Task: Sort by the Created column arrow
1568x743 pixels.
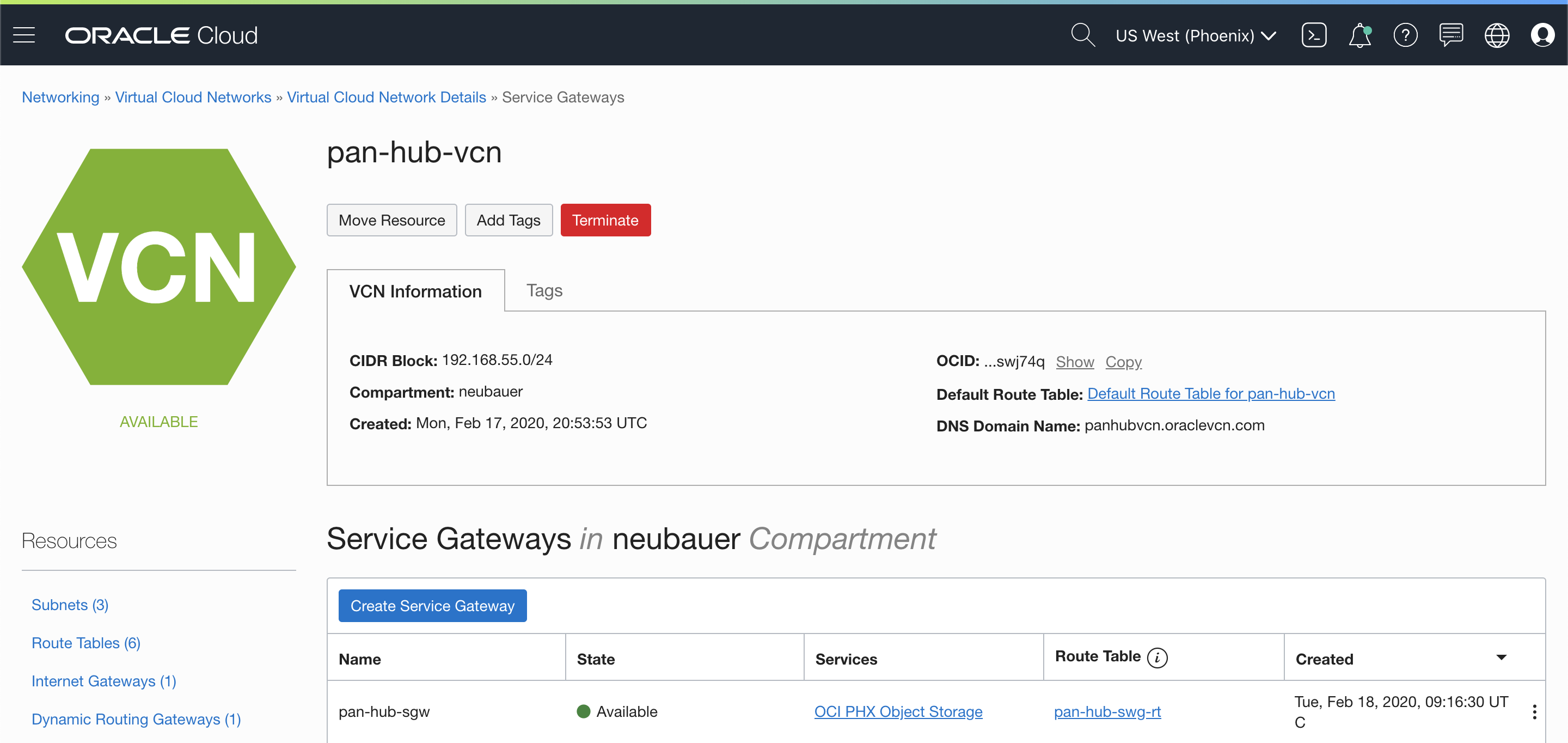Action: tap(1501, 657)
